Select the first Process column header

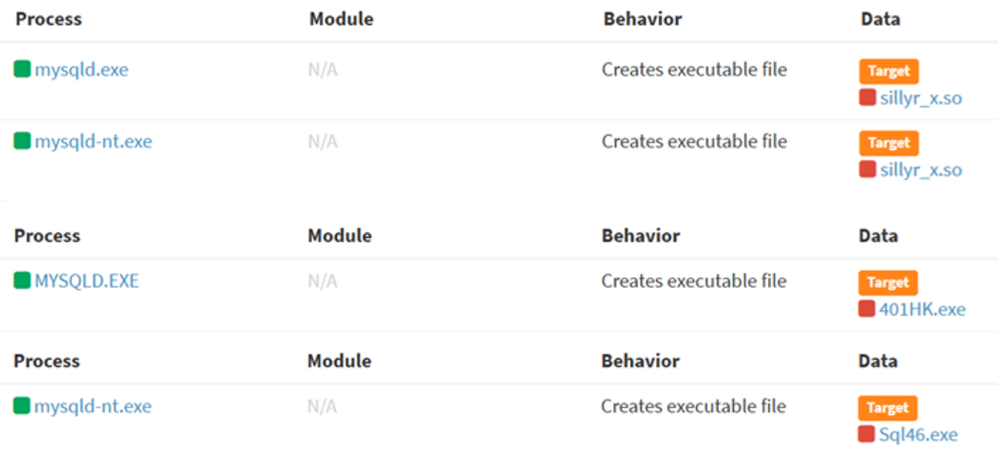point(49,19)
